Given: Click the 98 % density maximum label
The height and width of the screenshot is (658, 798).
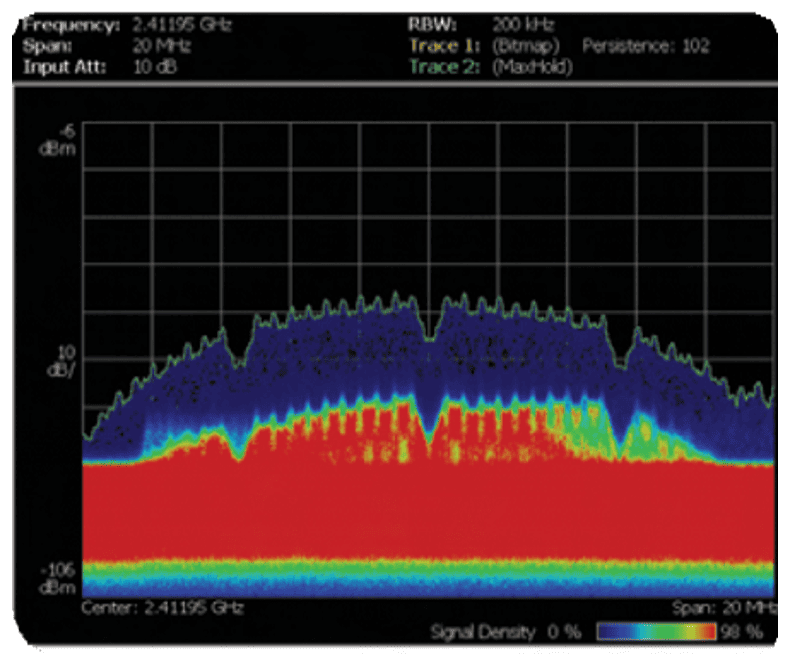Looking at the screenshot, I should (x=740, y=632).
